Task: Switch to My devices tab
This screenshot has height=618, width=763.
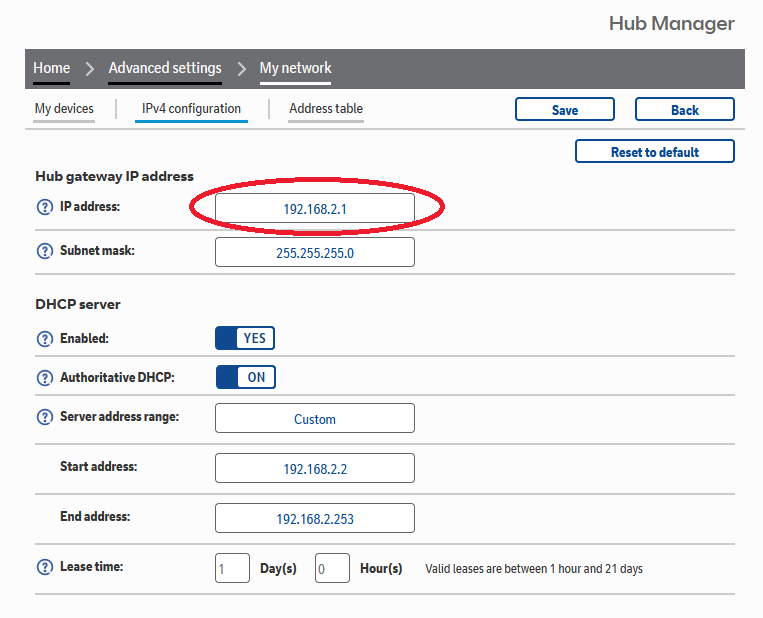Action: tap(64, 109)
